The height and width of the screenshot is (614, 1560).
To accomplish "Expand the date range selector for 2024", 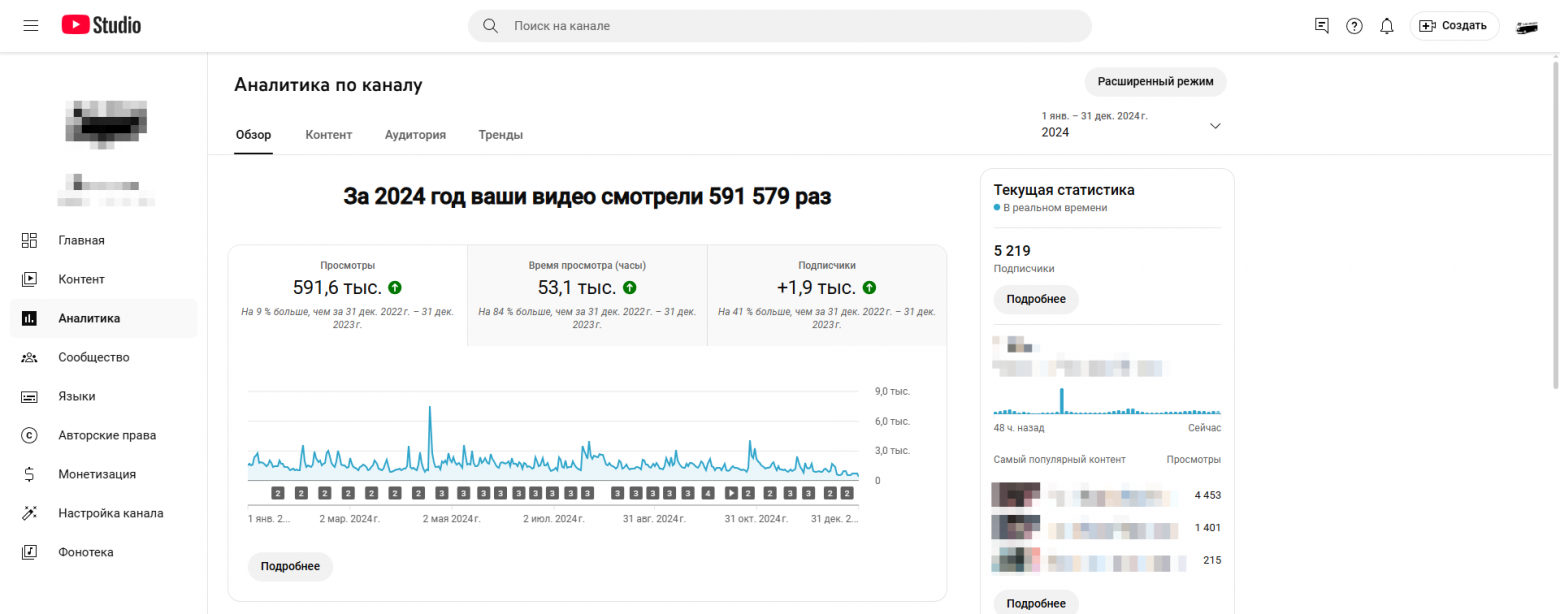I will click(1214, 125).
